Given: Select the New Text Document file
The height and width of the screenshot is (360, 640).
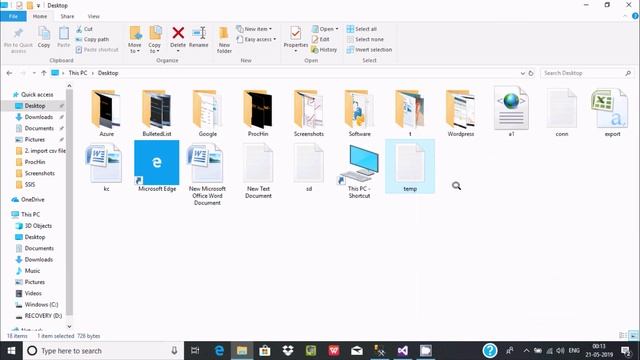Looking at the screenshot, I should point(258,171).
